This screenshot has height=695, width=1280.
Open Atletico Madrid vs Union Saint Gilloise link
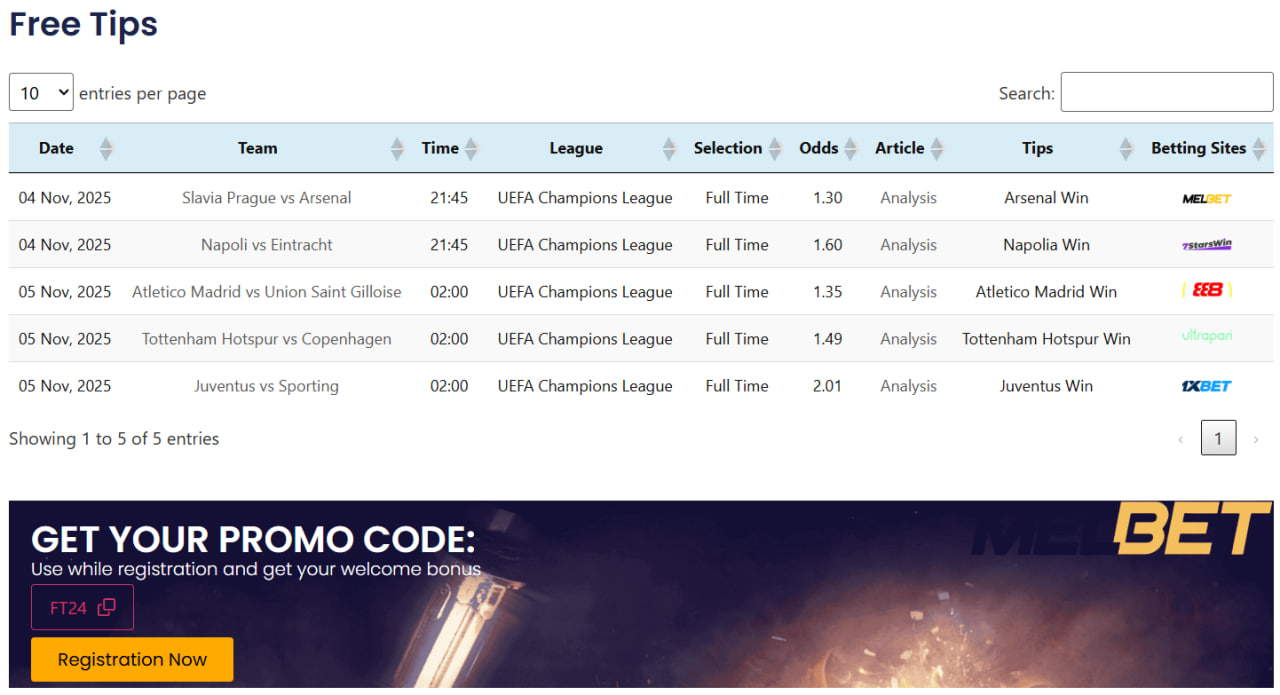tap(266, 292)
